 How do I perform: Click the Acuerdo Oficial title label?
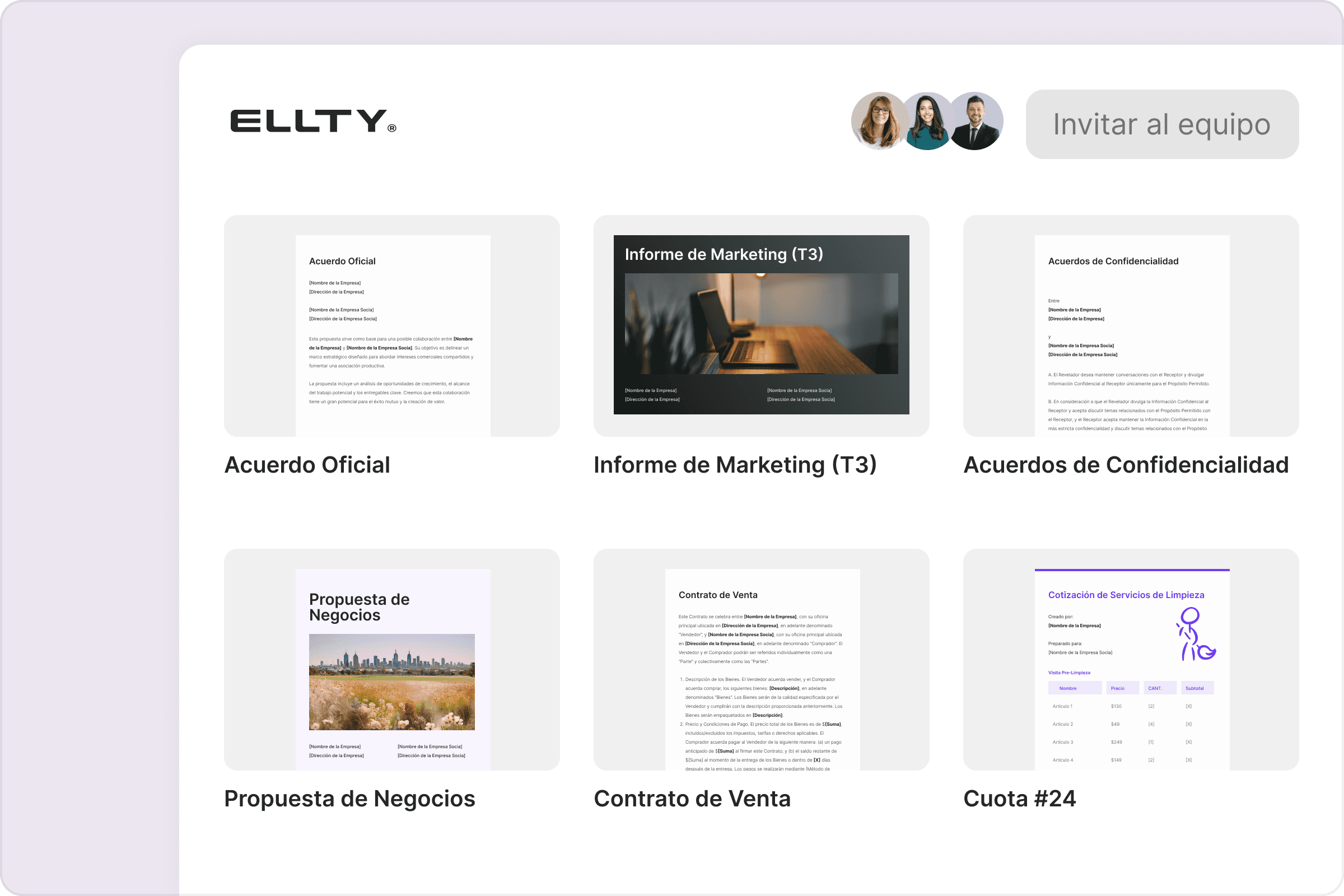pos(307,465)
